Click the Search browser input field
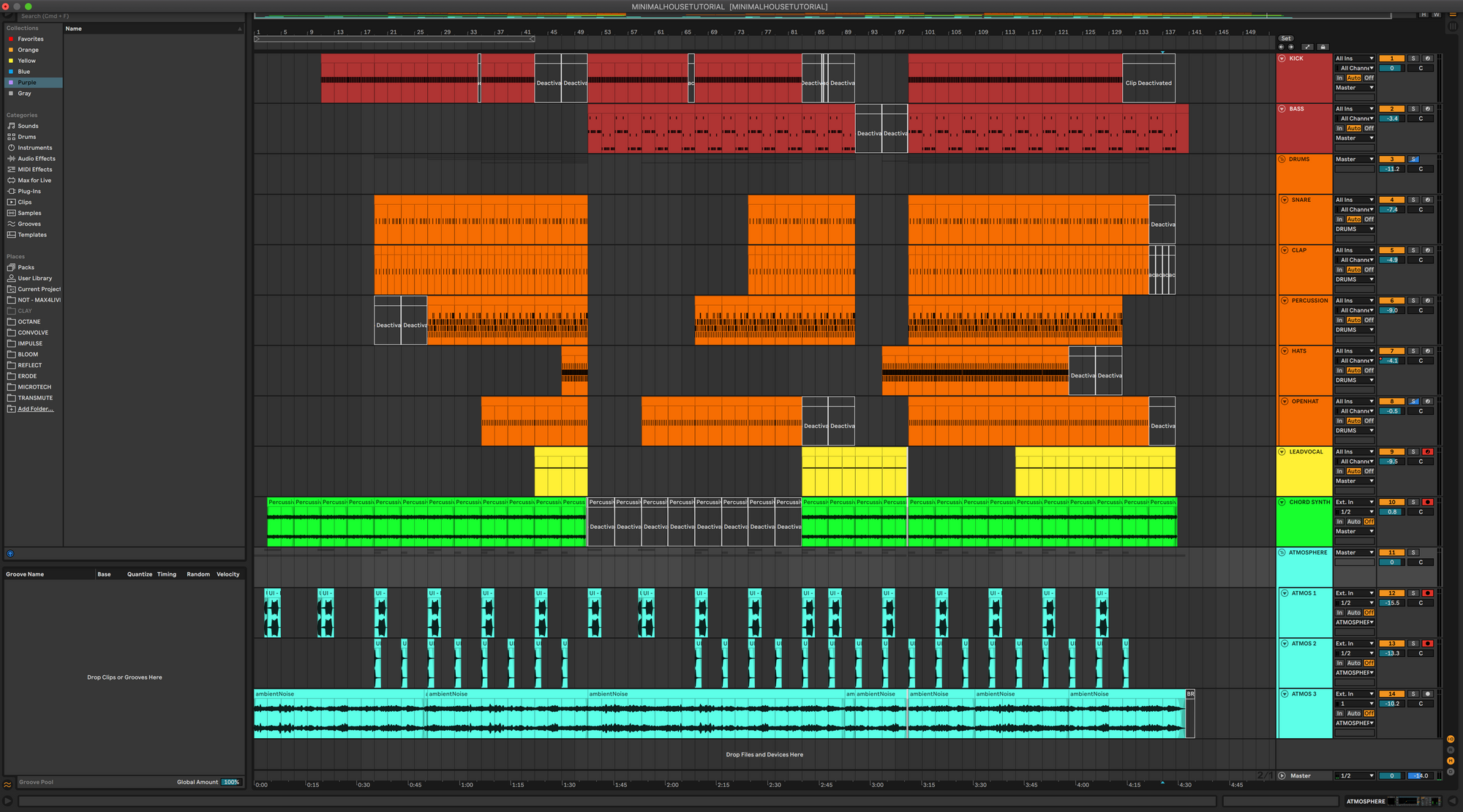 point(73,16)
